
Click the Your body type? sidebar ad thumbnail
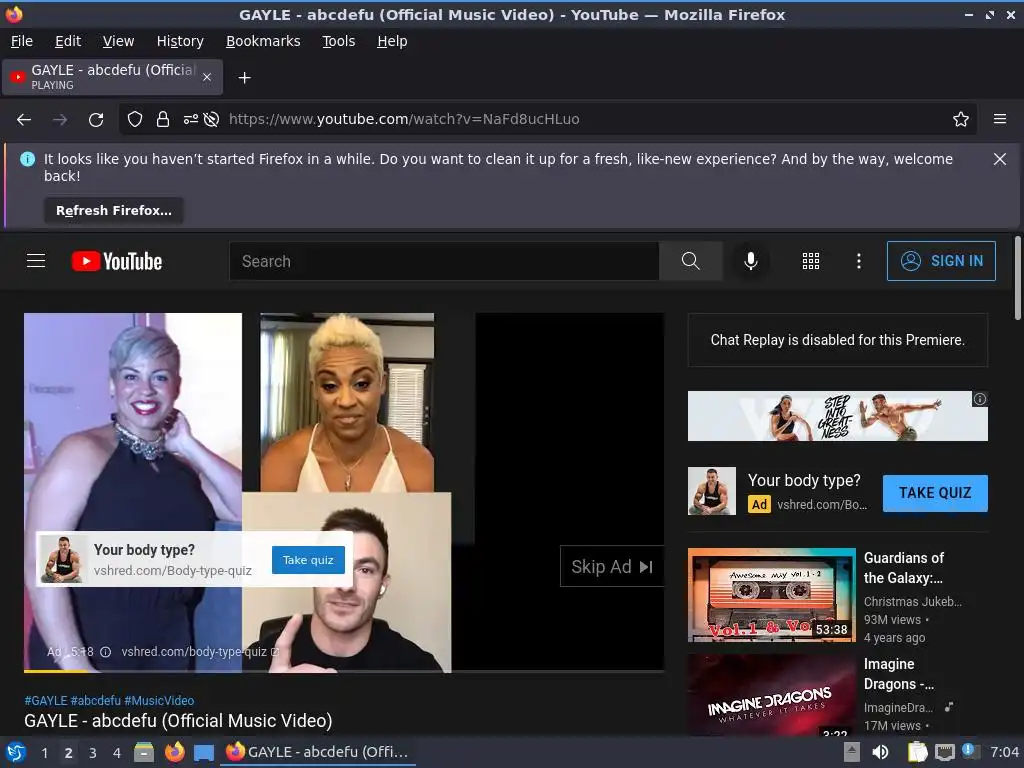coord(712,491)
